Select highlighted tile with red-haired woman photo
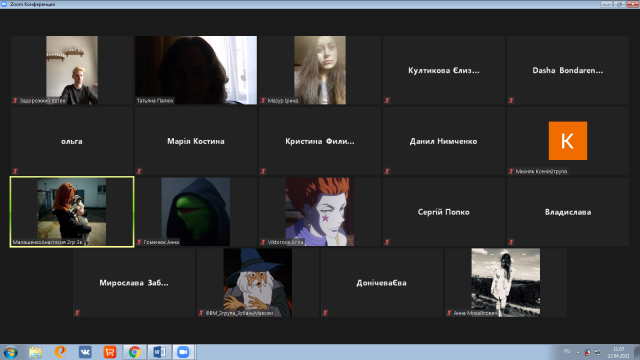 (72, 212)
